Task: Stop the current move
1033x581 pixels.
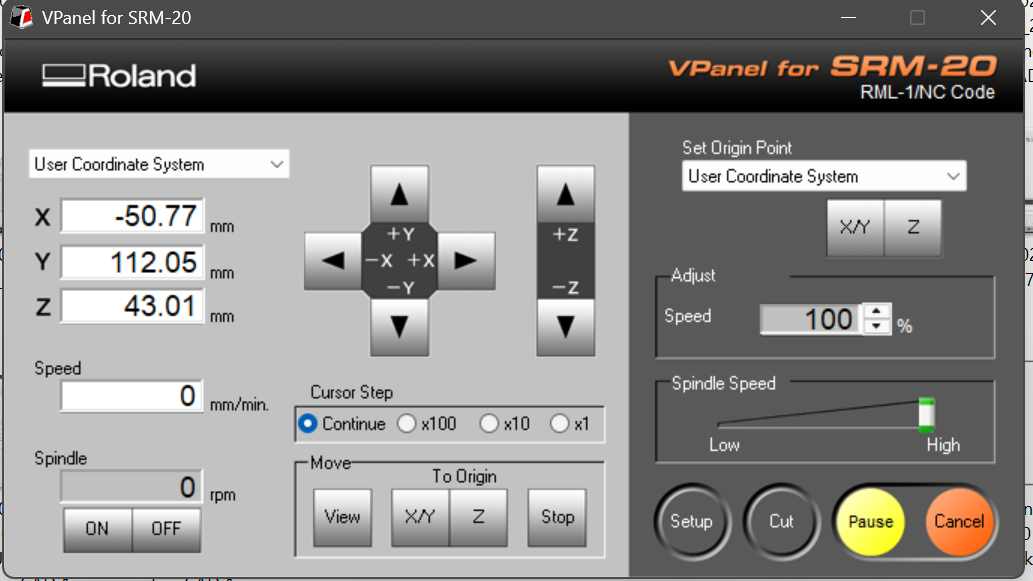Action: click(x=557, y=517)
